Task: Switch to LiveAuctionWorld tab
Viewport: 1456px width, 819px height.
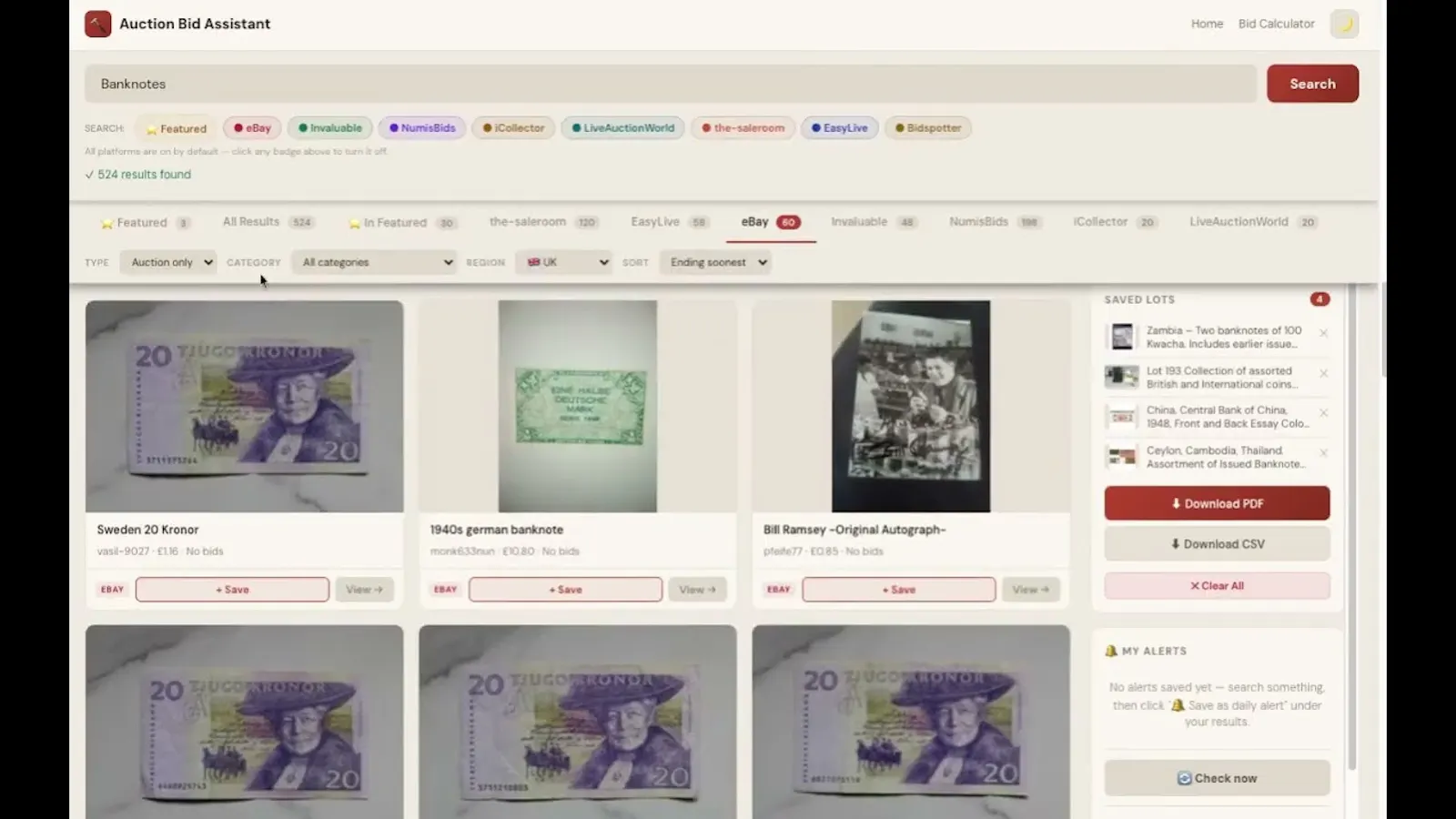Action: [x=1253, y=222]
